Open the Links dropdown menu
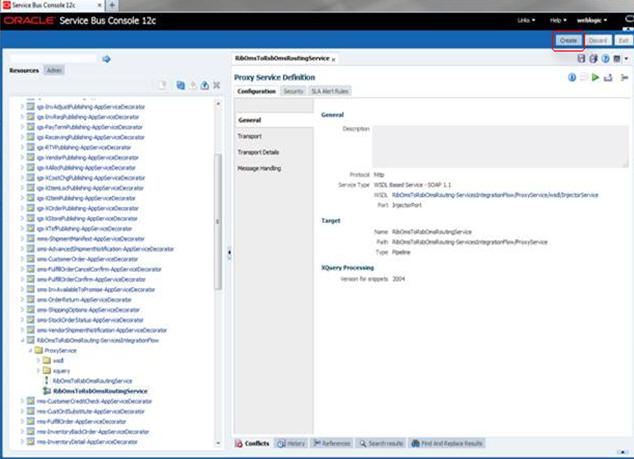Image resolution: width=634 pixels, height=459 pixels. (x=526, y=20)
